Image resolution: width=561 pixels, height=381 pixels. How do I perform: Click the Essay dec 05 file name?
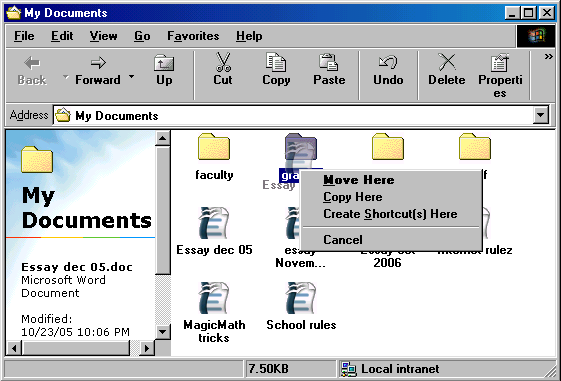click(214, 250)
